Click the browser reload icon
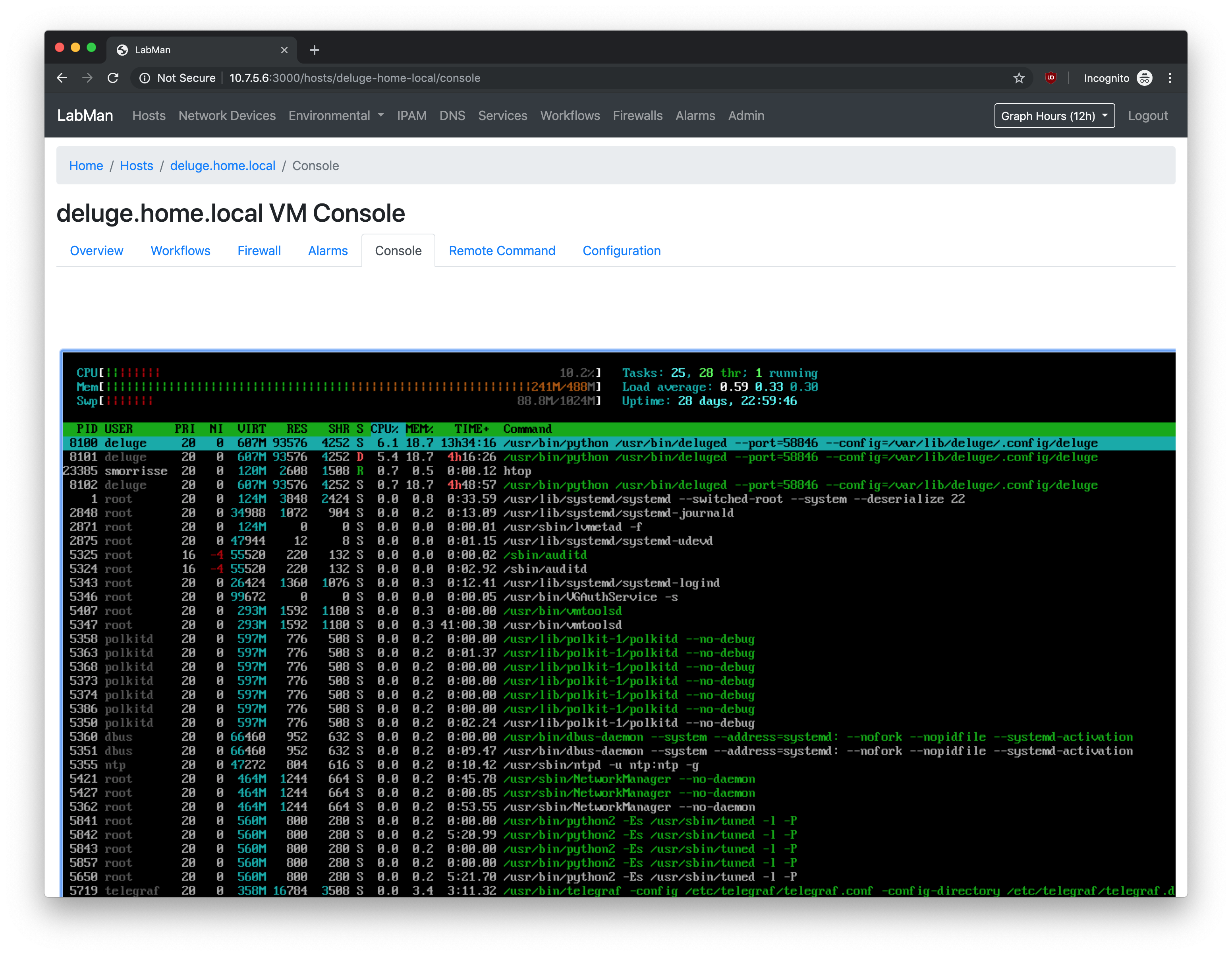This screenshot has height=956, width=1232. coord(113,78)
